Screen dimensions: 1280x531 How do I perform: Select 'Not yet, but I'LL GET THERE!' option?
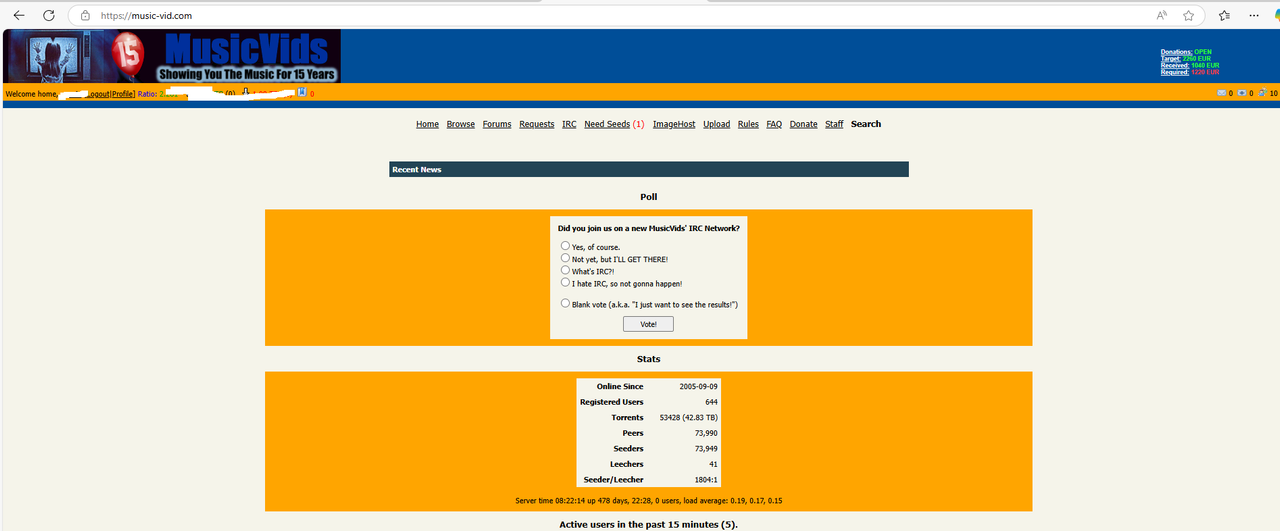click(x=565, y=258)
